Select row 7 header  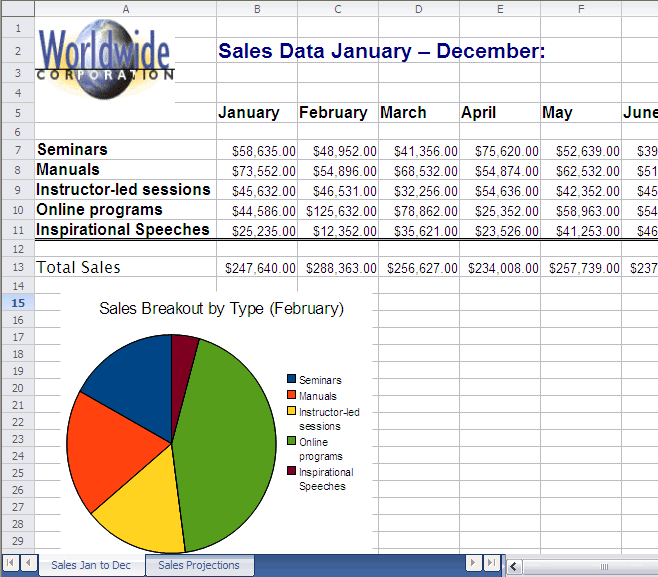click(x=18, y=150)
